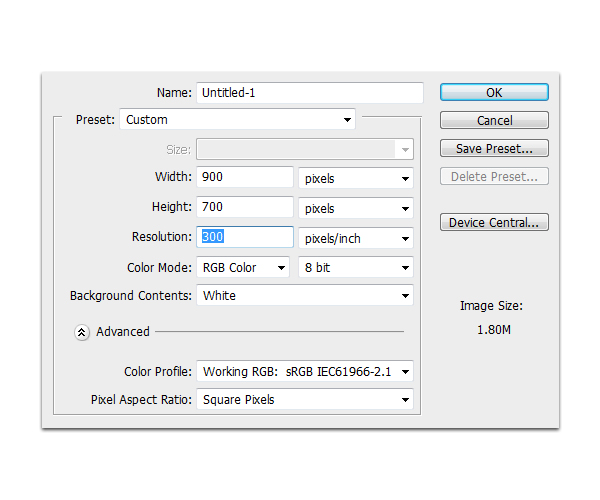Open the Pixel Aspect Ratio dropdown
The image size is (600, 500).
pos(305,400)
